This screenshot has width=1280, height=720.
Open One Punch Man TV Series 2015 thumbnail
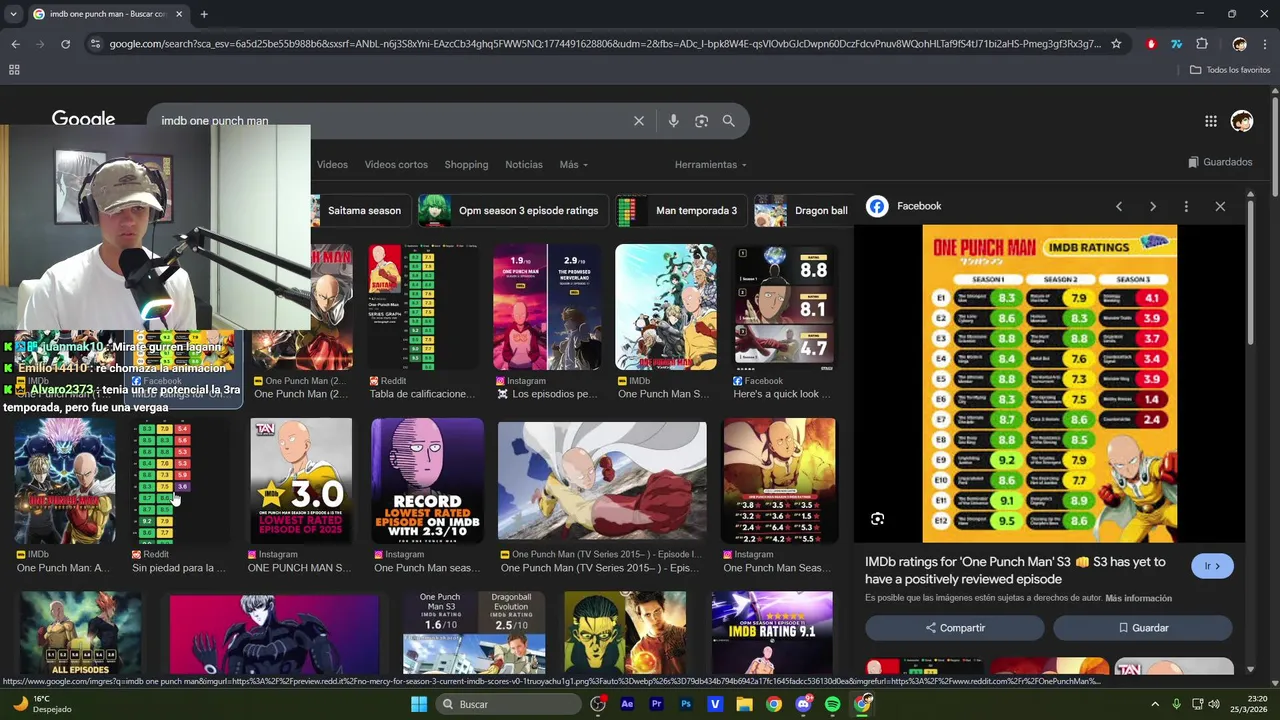602,481
